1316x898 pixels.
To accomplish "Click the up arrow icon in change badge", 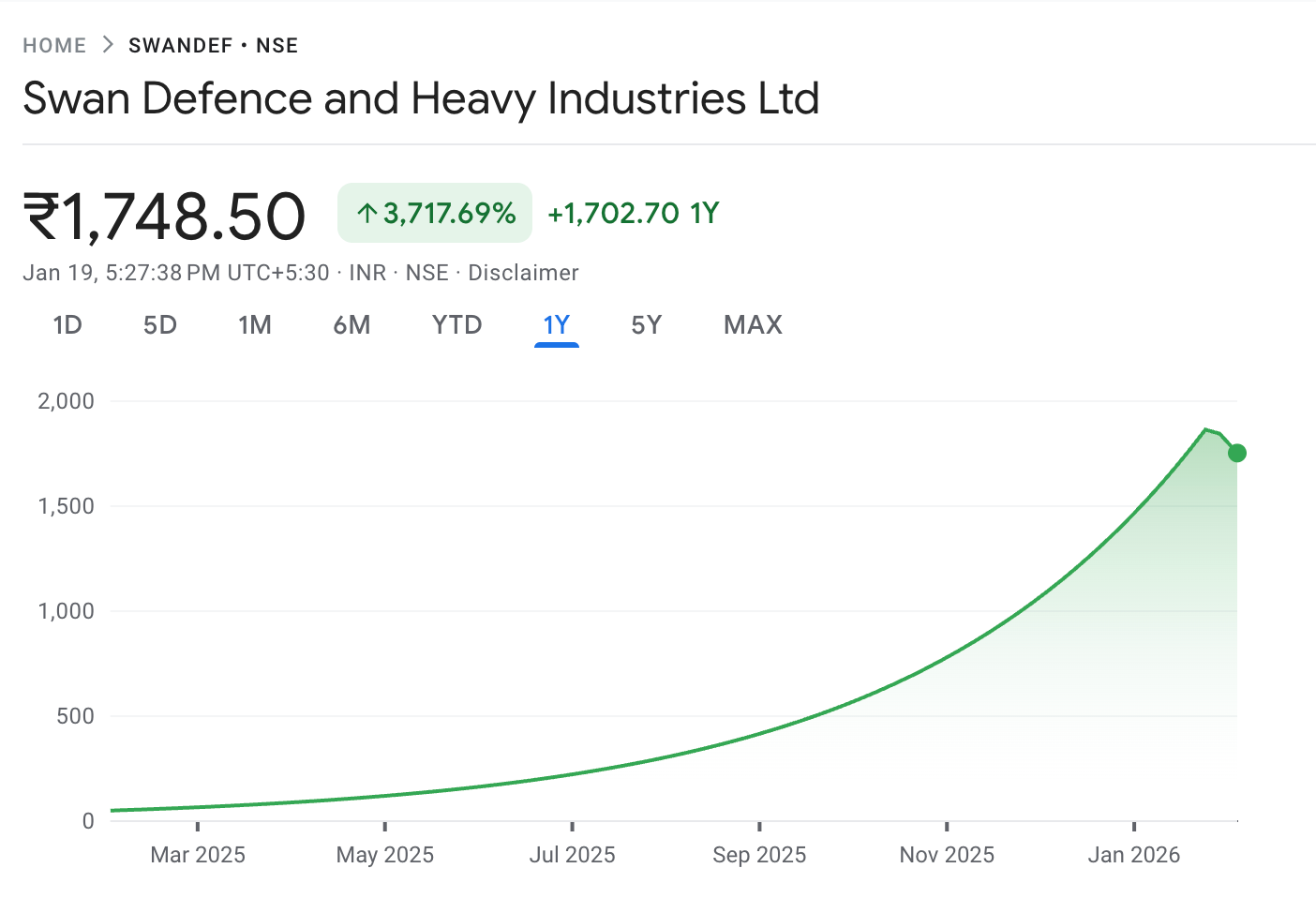I will pyautogui.click(x=367, y=214).
